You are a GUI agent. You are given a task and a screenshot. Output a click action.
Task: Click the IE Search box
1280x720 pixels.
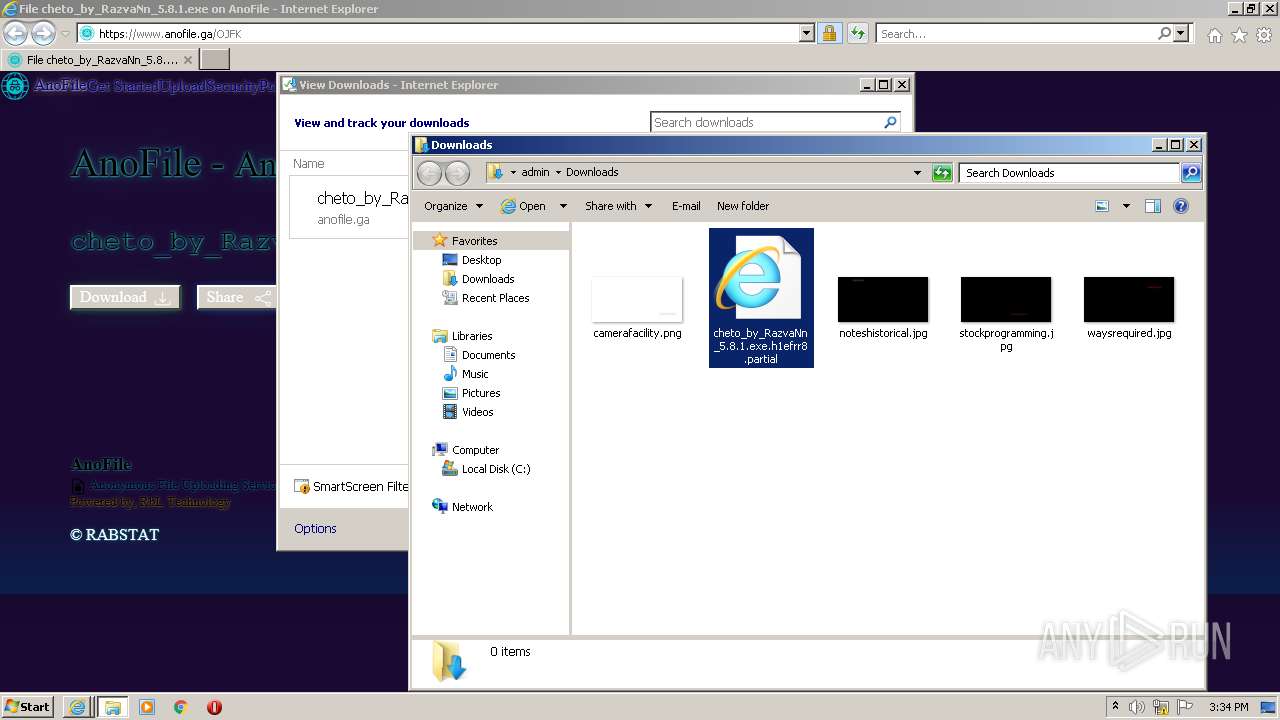point(1015,33)
